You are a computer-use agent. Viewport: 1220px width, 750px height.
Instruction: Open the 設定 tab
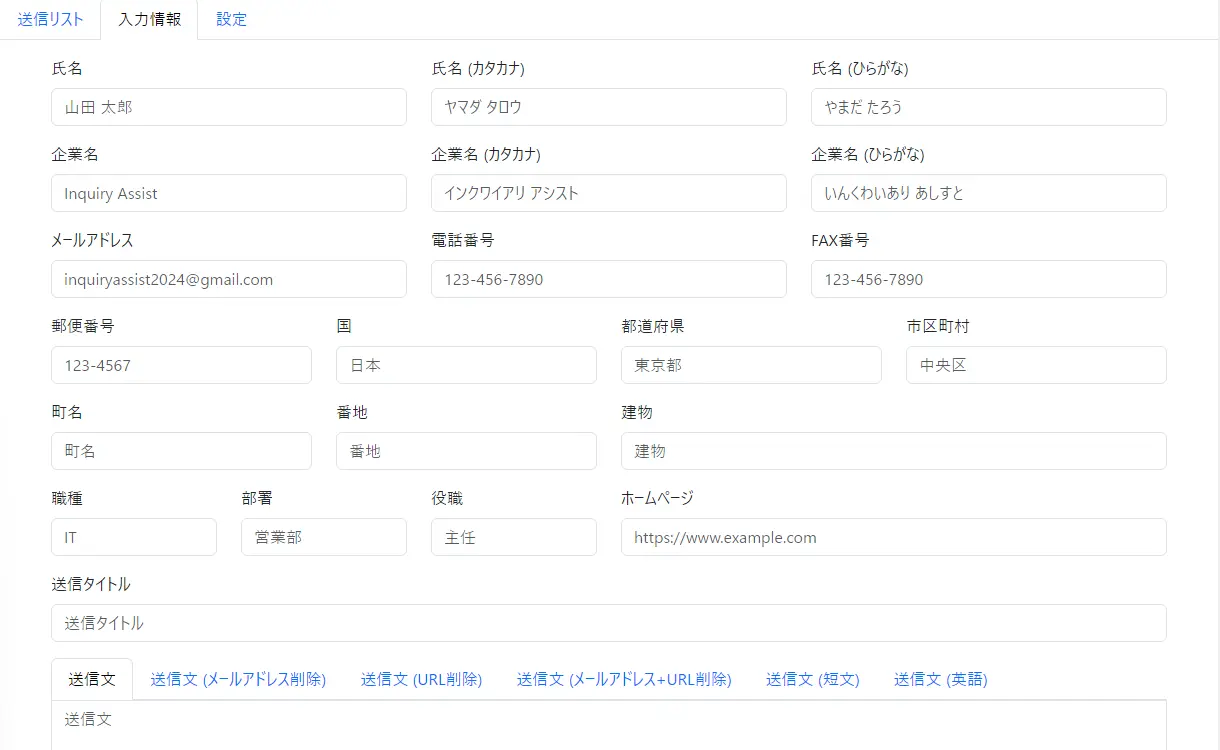pyautogui.click(x=231, y=19)
